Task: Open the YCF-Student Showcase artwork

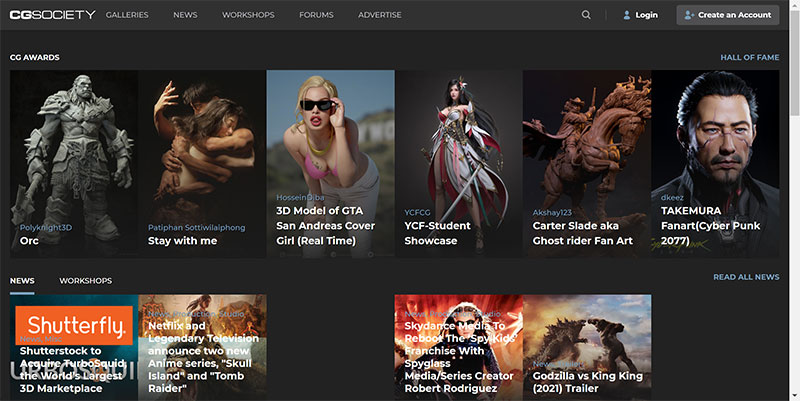Action: tap(458, 160)
